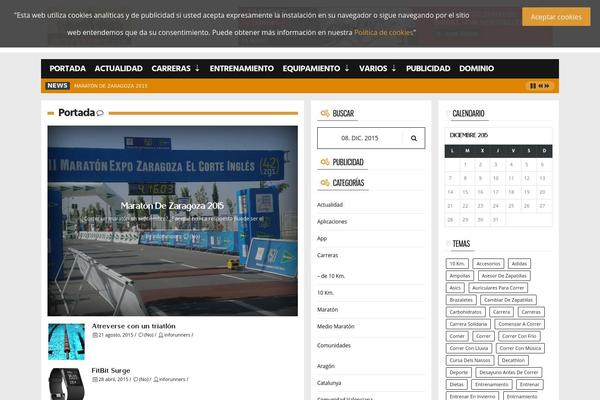Click the magnifying glass search icon

pyautogui.click(x=414, y=138)
